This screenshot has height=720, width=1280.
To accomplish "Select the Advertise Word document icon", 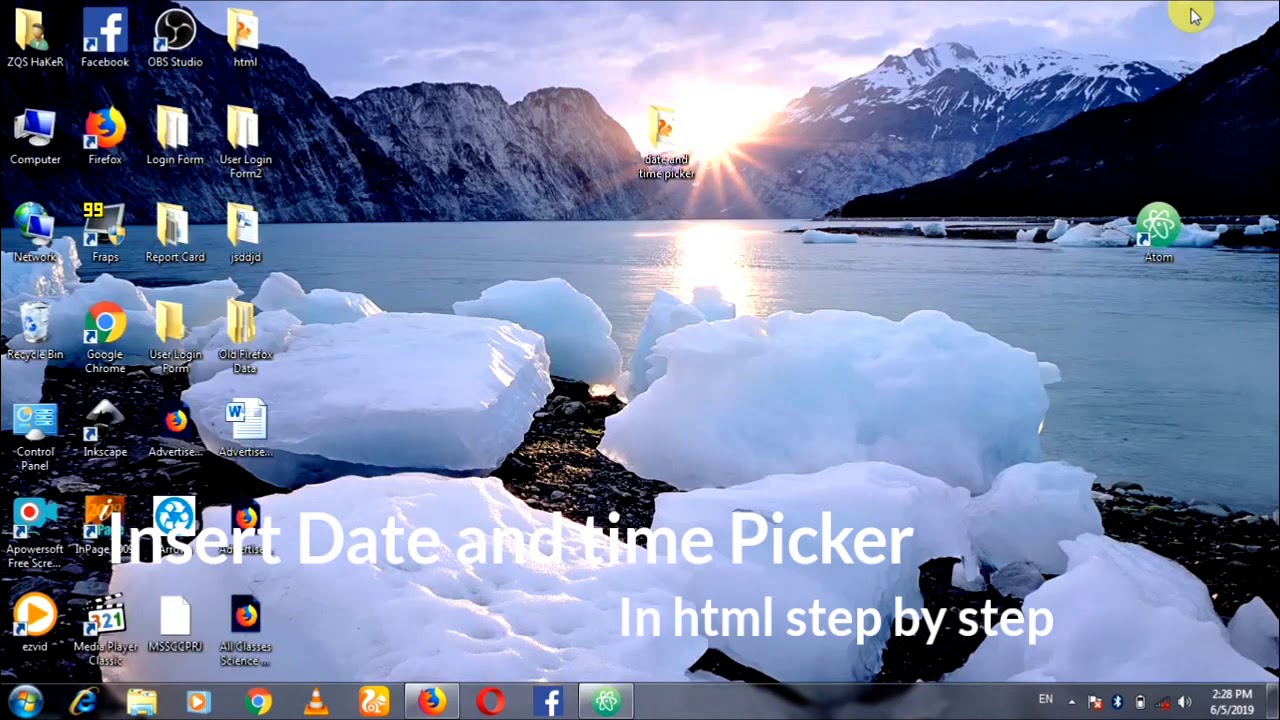I will pos(245,429).
